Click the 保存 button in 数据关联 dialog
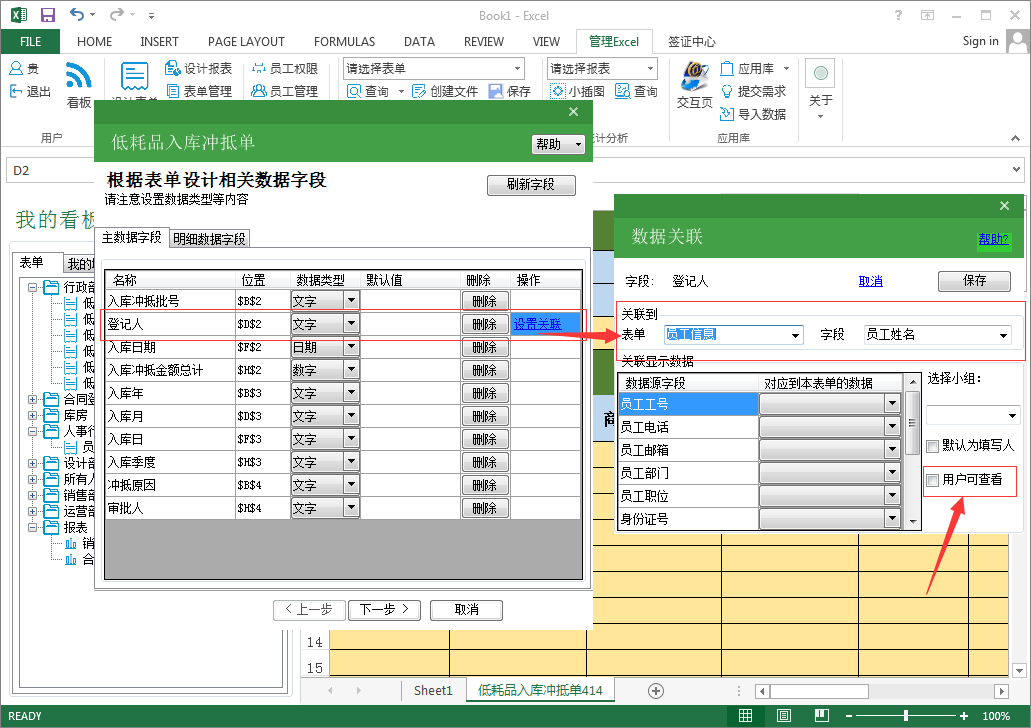This screenshot has height=728, width=1031. (x=974, y=281)
